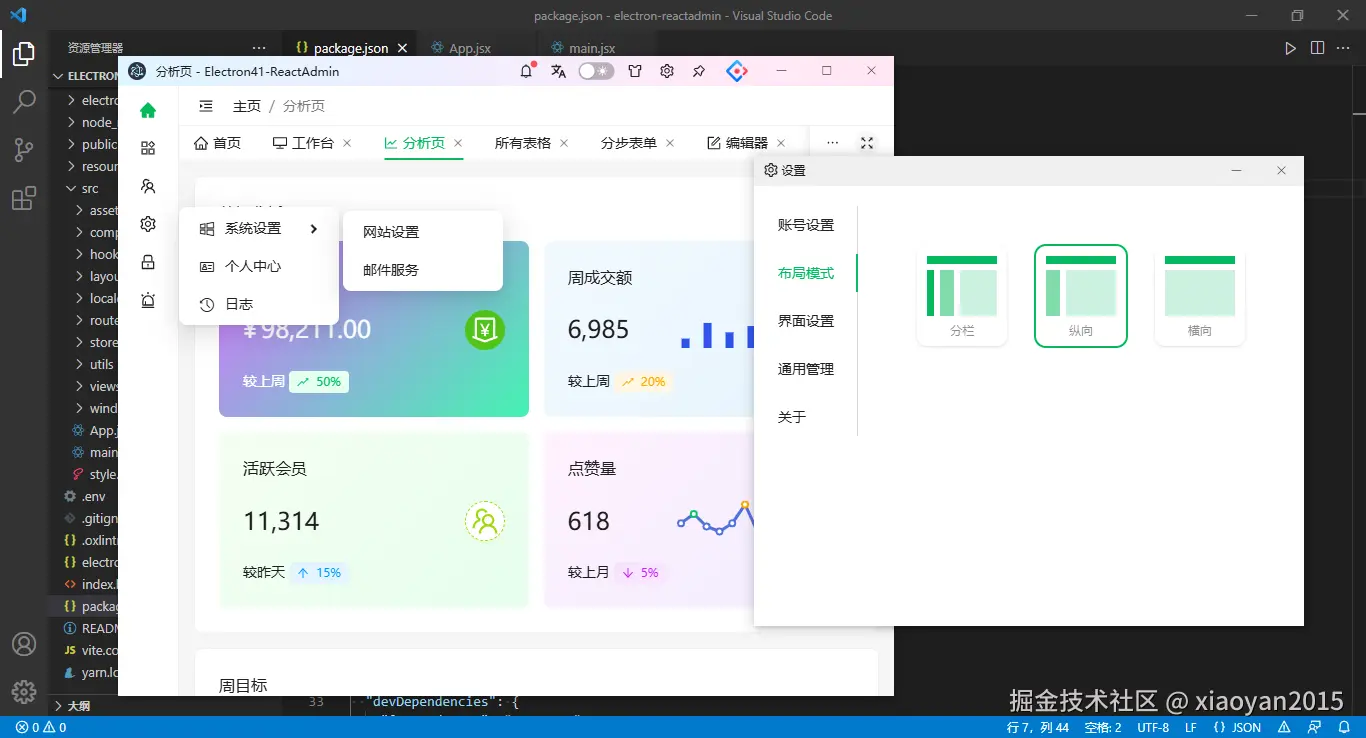The width and height of the screenshot is (1366, 738).
Task: Click the user management icon in sidebar
Action: tap(148, 186)
